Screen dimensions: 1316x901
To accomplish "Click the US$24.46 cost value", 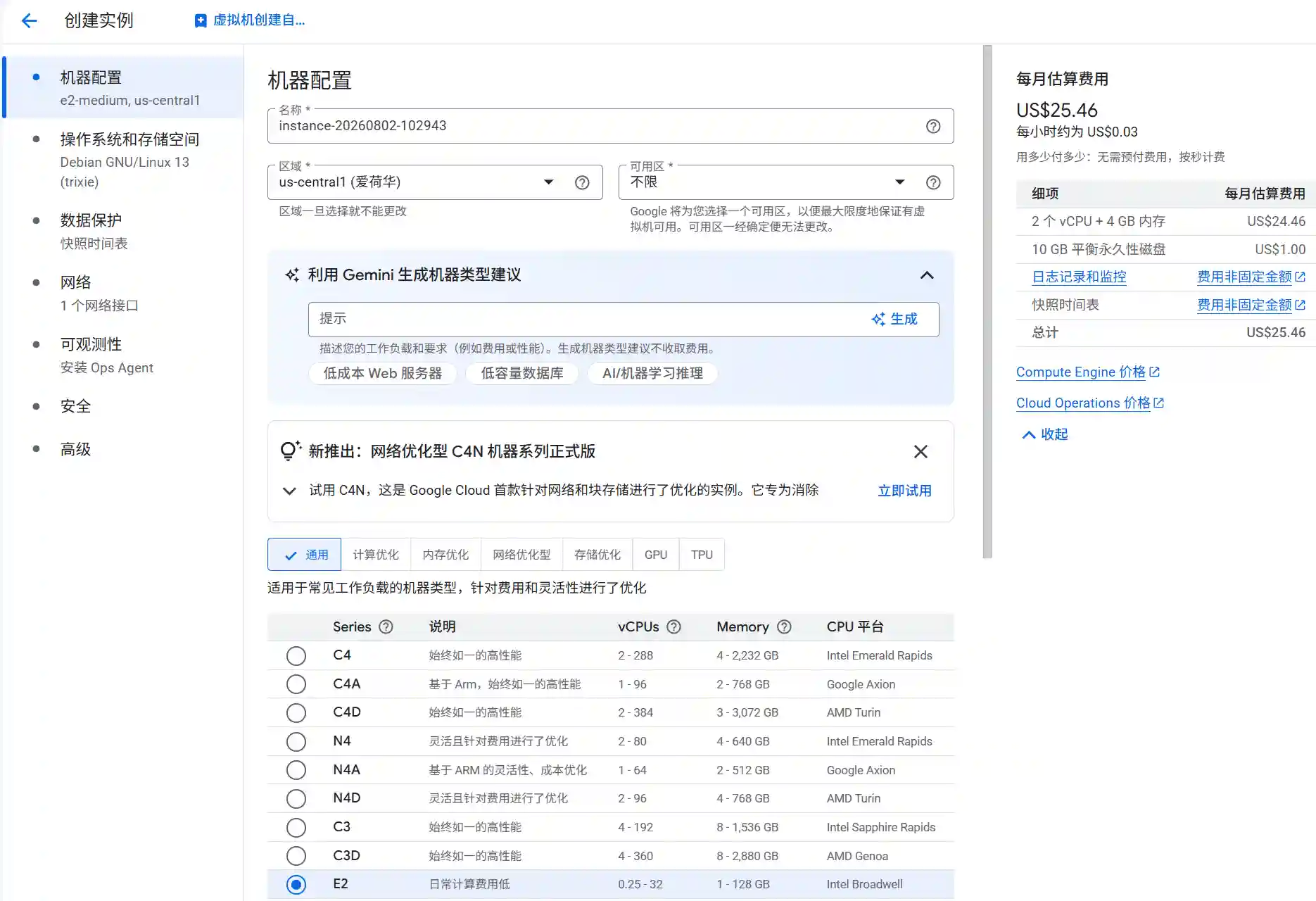I will click(x=1276, y=221).
